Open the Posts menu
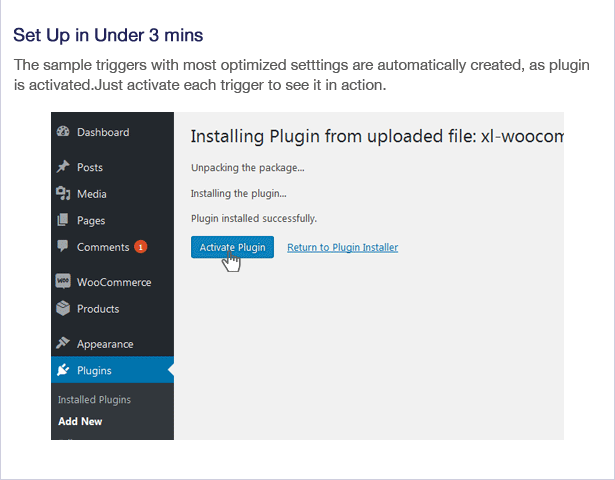Image resolution: width=615 pixels, height=480 pixels. click(90, 167)
